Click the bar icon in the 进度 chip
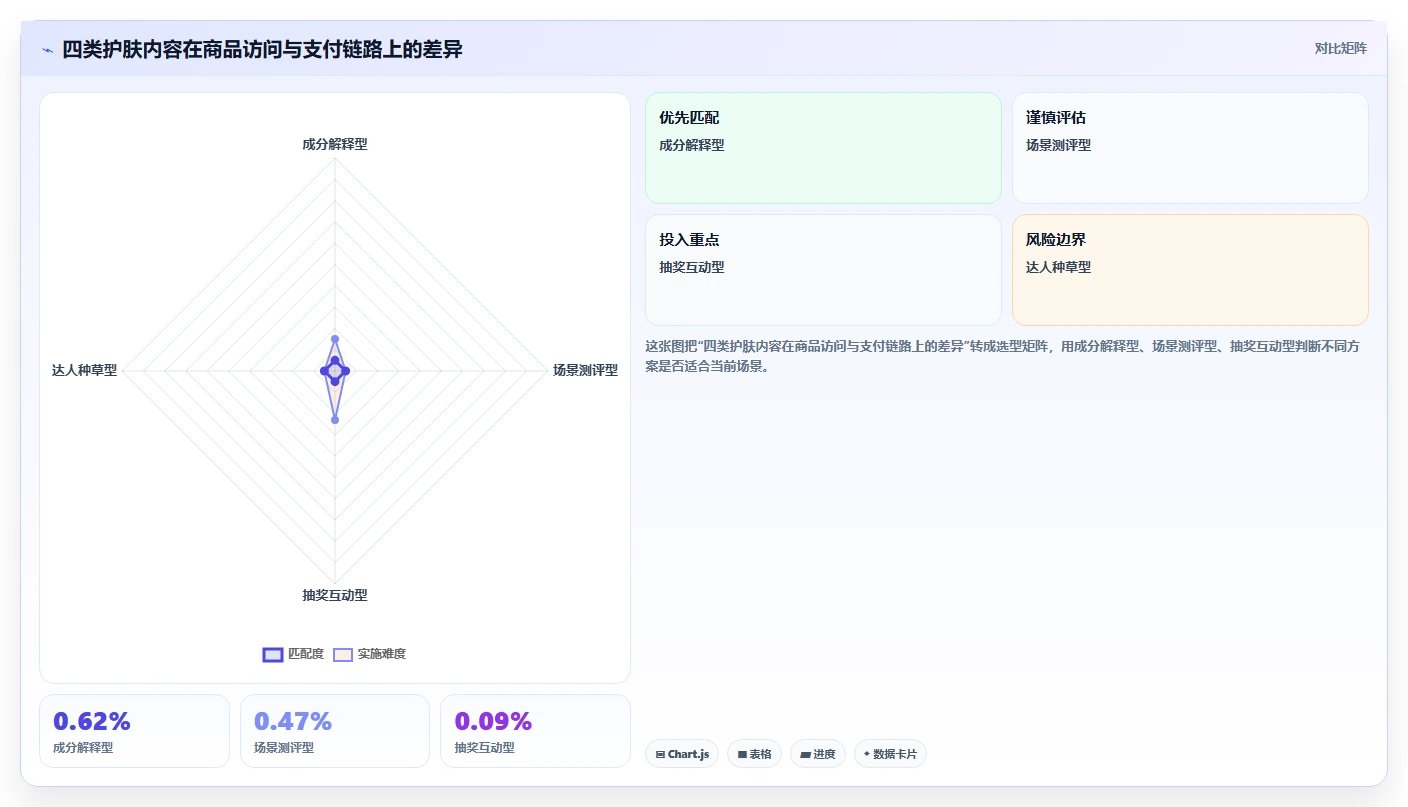The height and width of the screenshot is (807, 1408). click(805, 754)
